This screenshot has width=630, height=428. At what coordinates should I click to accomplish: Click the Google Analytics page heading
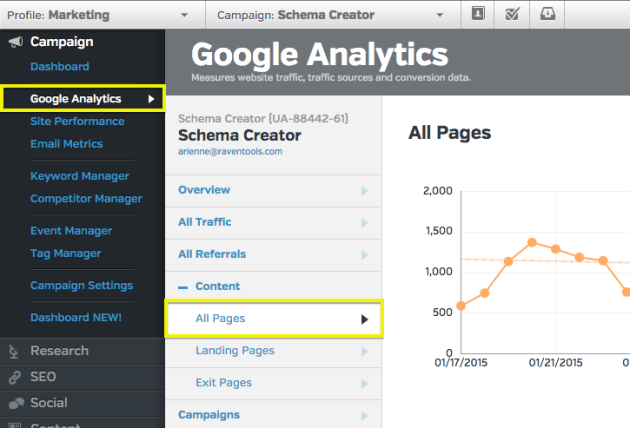click(x=319, y=55)
